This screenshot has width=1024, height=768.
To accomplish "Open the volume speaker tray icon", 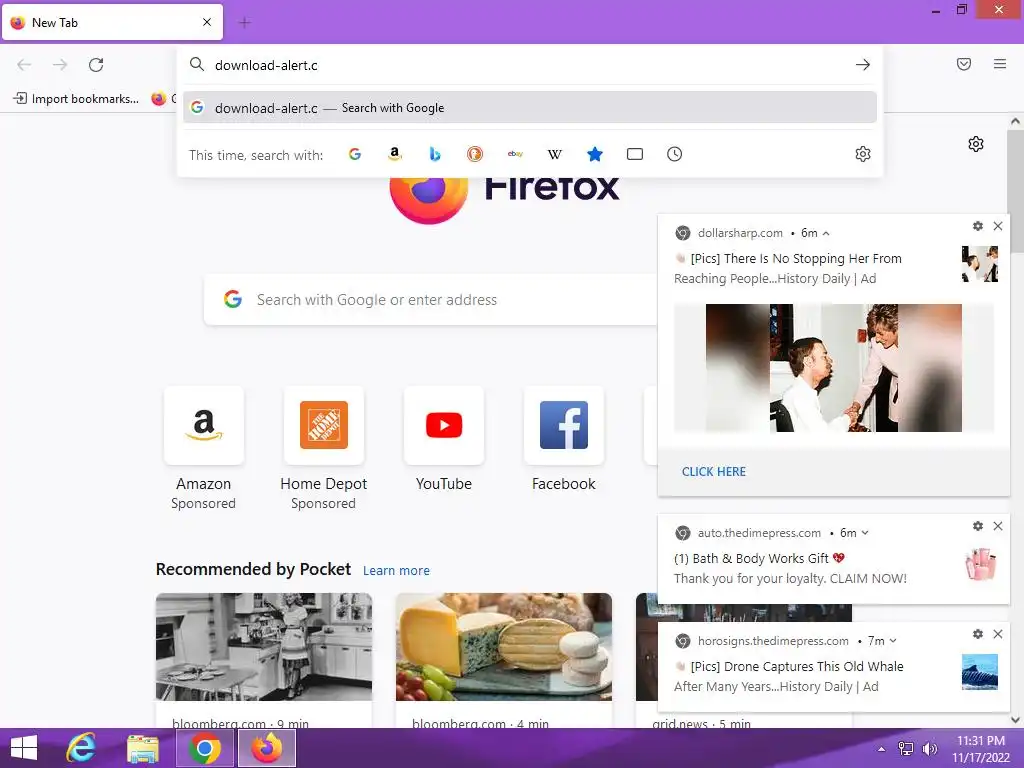I will [929, 749].
